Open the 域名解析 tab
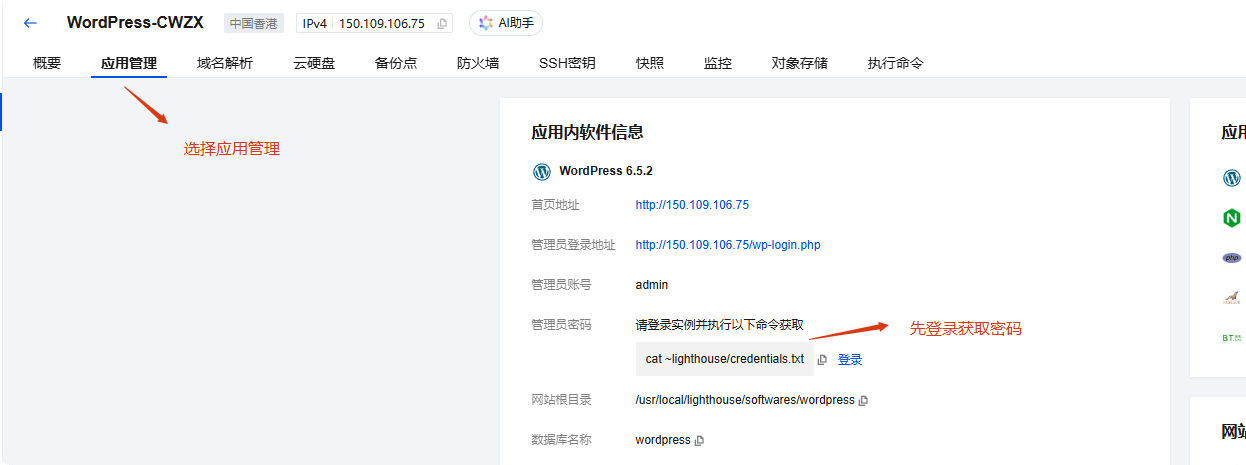 coord(225,63)
